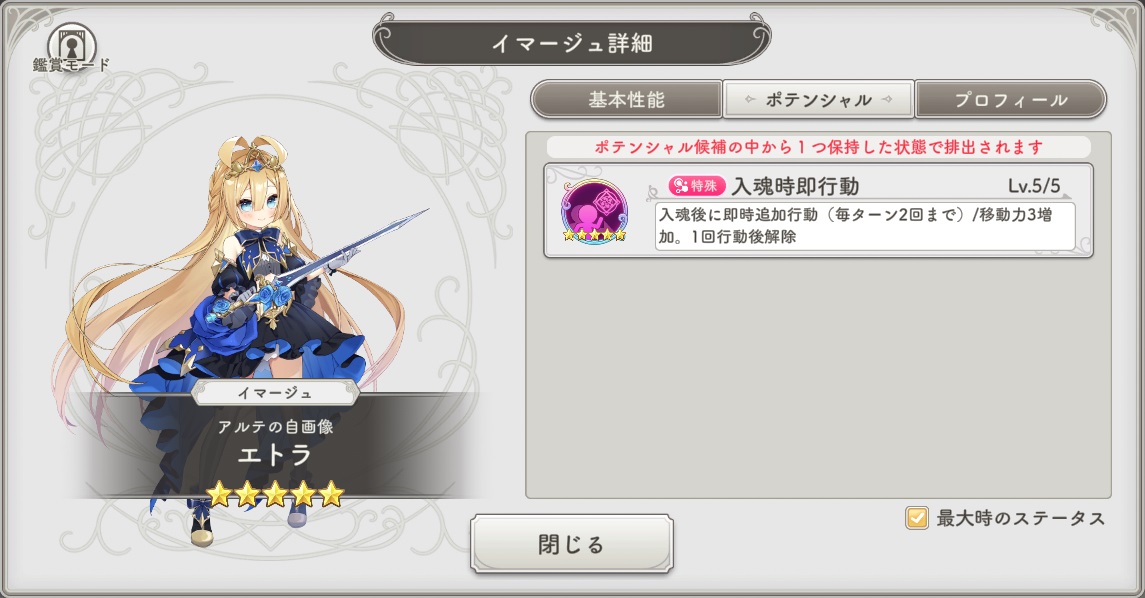Image resolution: width=1145 pixels, height=598 pixels.
Task: Open the プロフィール tab
Action: click(x=1011, y=99)
